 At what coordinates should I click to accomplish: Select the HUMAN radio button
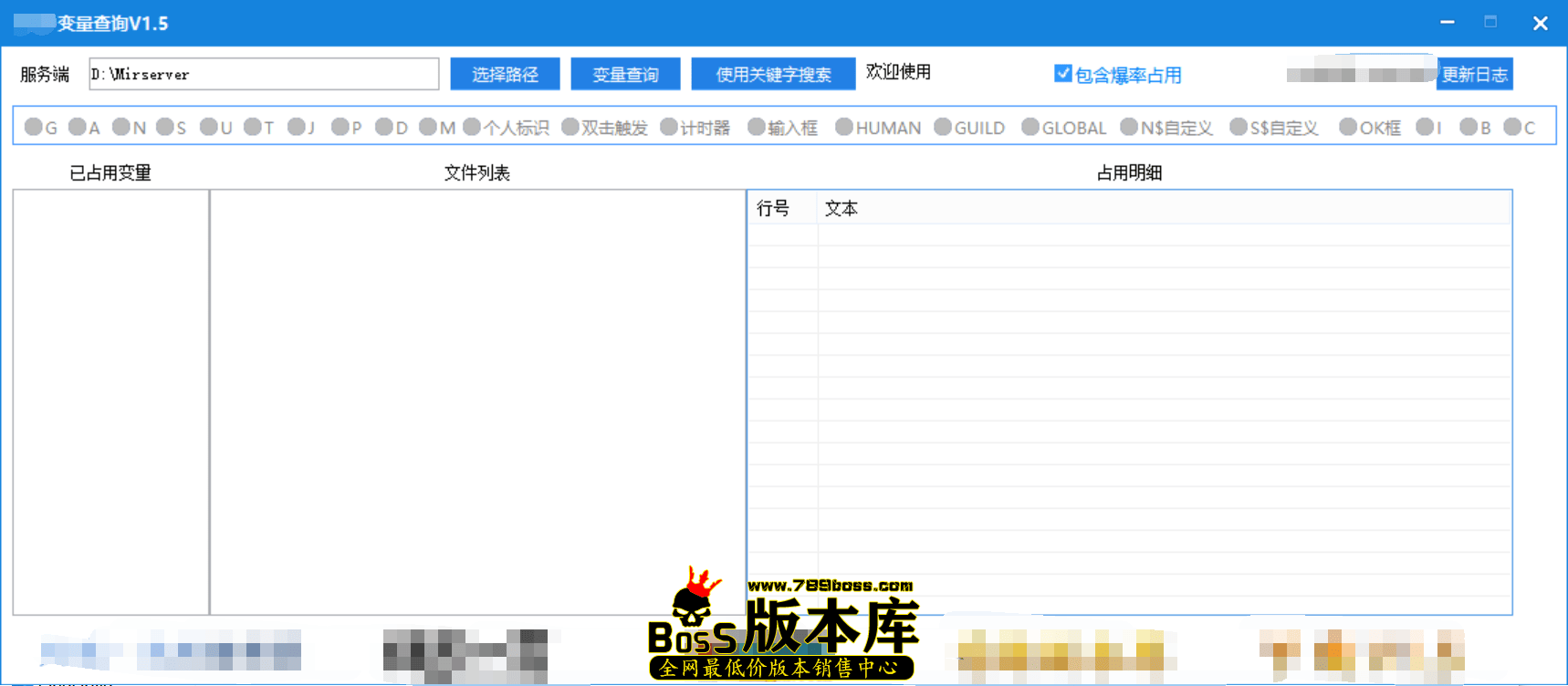844,127
